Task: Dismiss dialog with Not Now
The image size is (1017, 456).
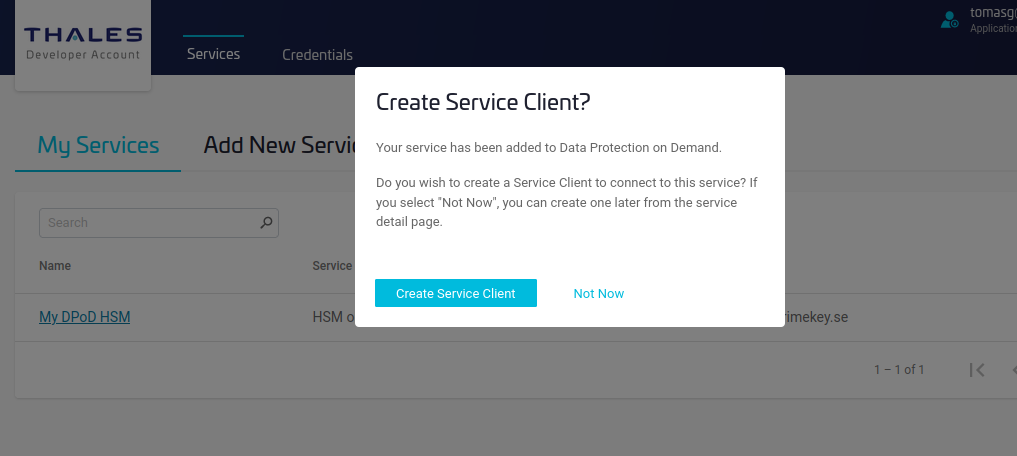Action: 598,293
